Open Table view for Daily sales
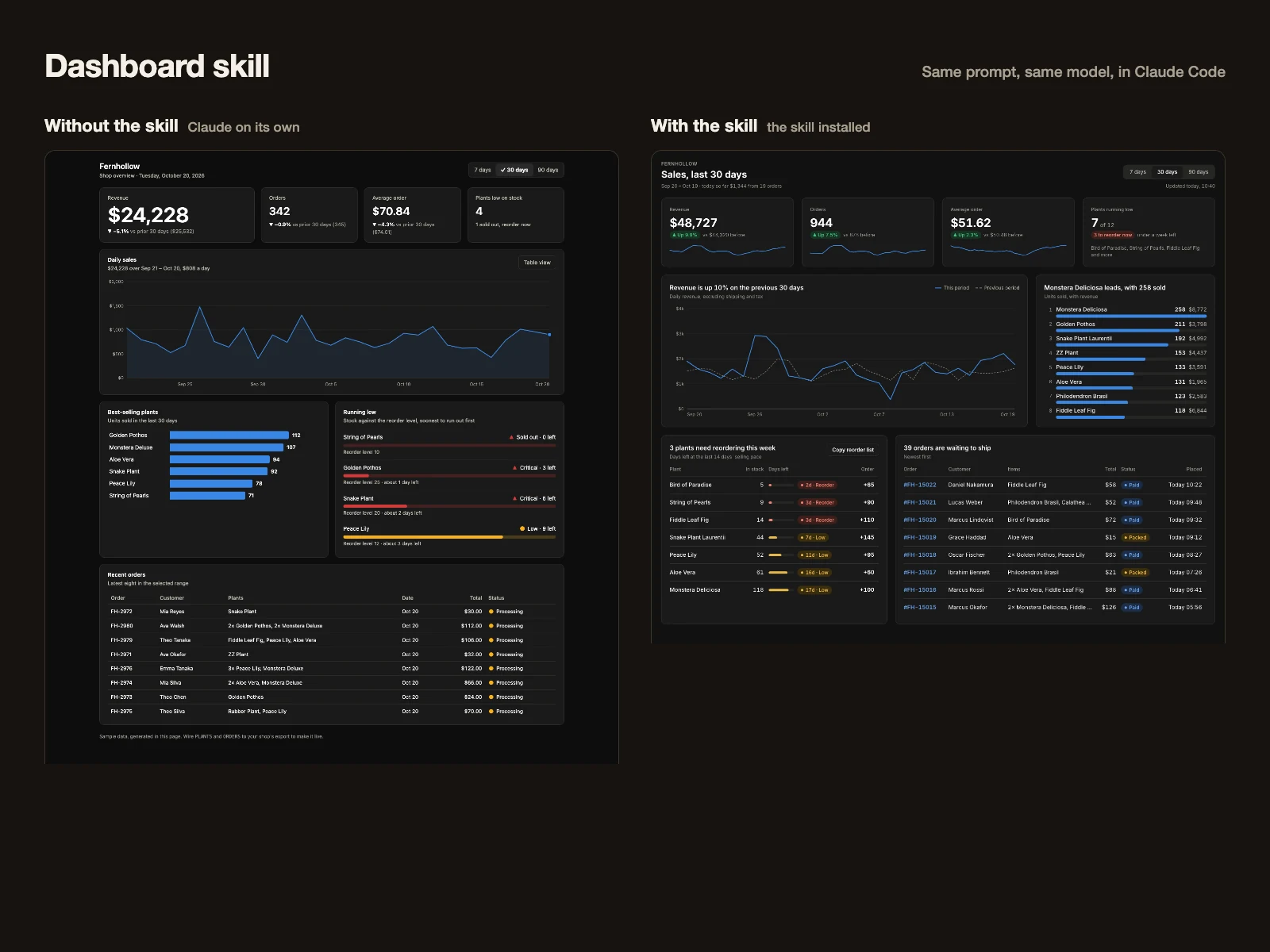Image resolution: width=1270 pixels, height=952 pixels. click(537, 263)
